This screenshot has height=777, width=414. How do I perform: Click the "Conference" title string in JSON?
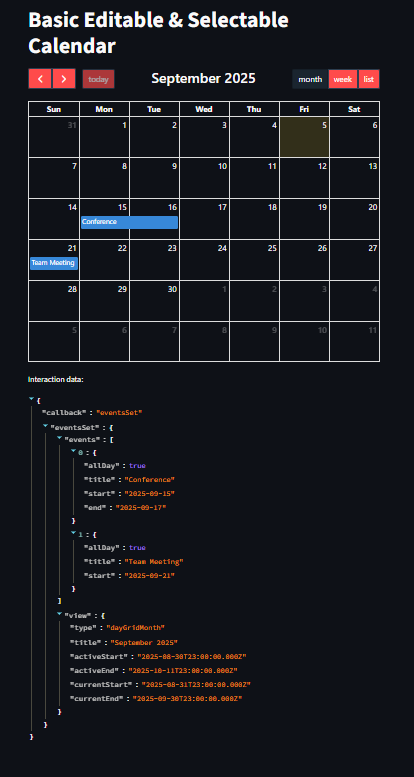(x=149, y=480)
